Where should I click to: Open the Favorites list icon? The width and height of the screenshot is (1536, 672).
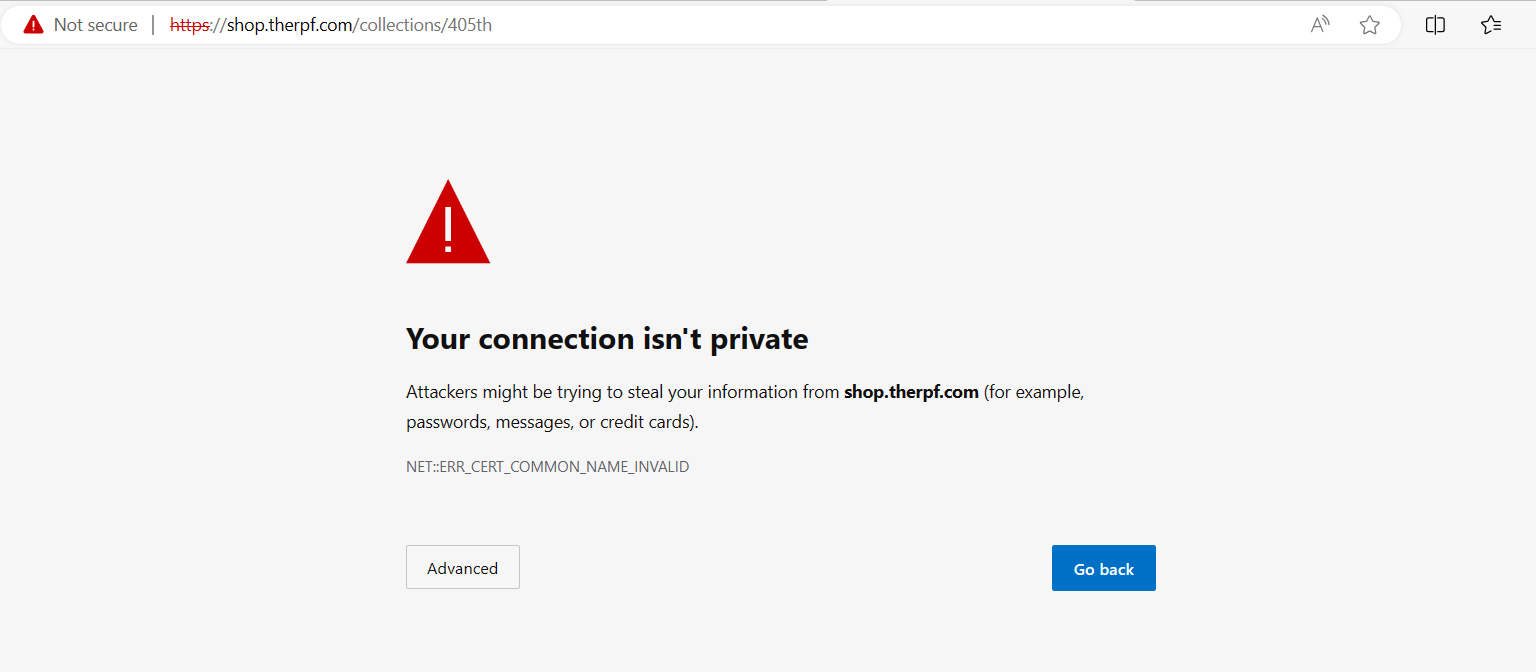coord(1491,25)
